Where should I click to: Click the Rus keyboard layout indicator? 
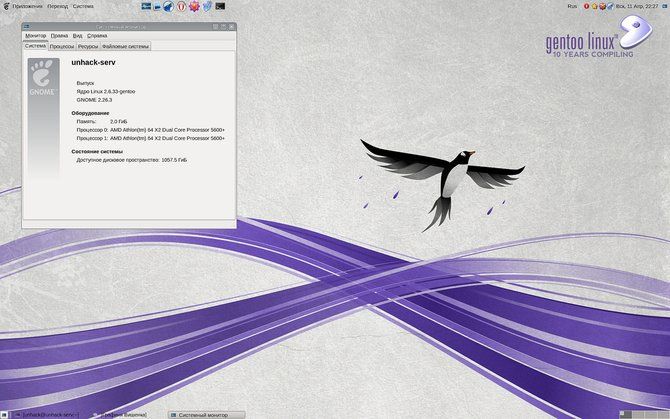click(572, 6)
